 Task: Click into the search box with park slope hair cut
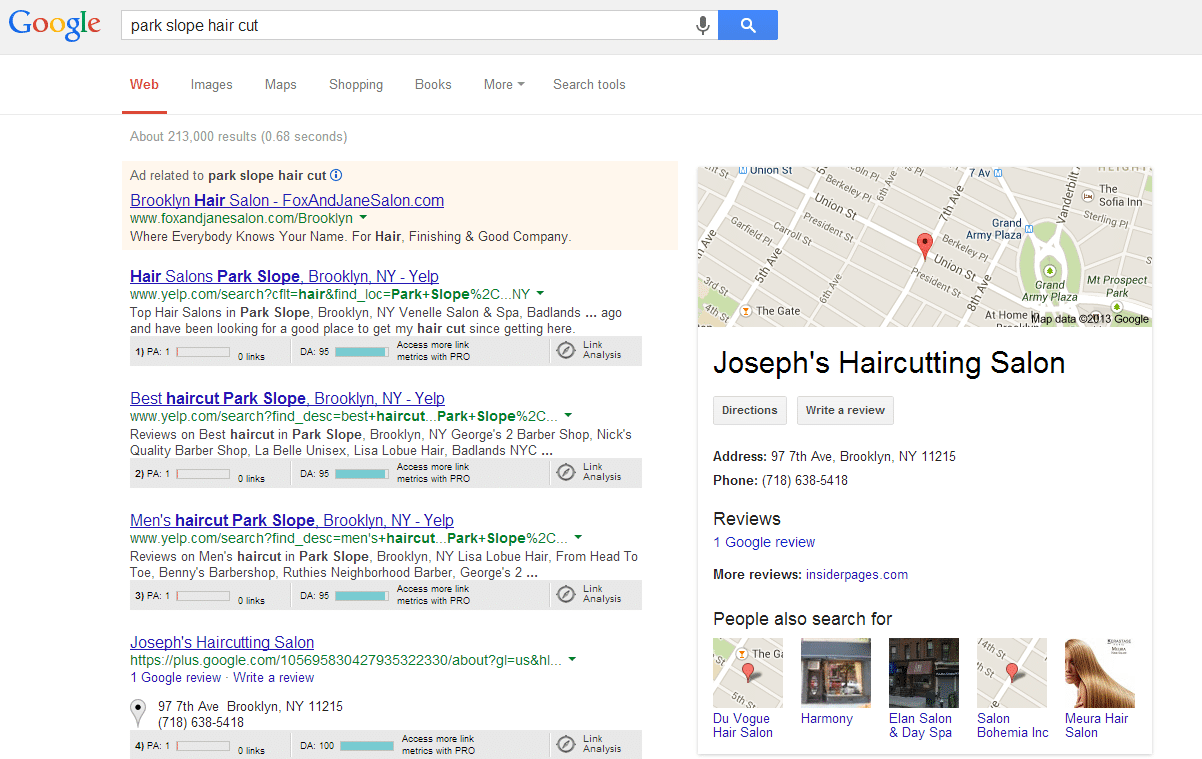(x=408, y=26)
